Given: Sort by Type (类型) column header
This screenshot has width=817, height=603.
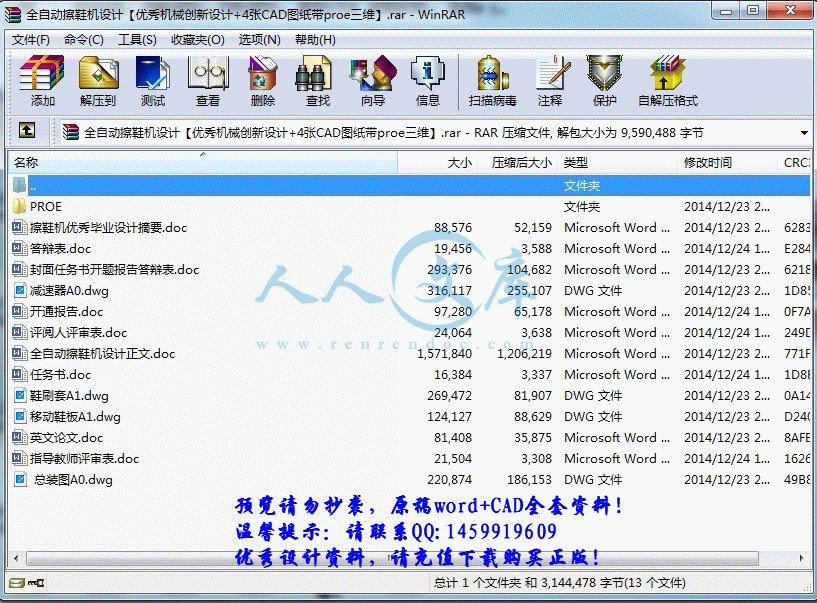Looking at the screenshot, I should (618, 163).
